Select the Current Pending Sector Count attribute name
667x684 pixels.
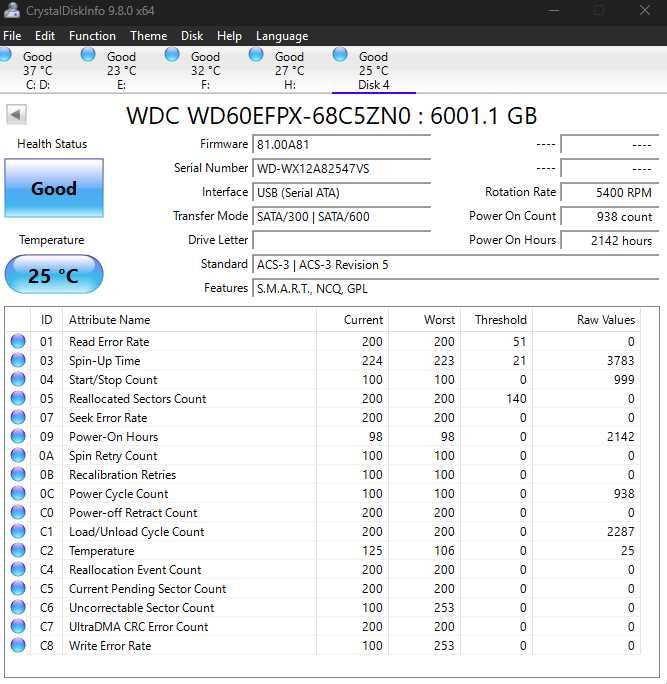(x=147, y=589)
